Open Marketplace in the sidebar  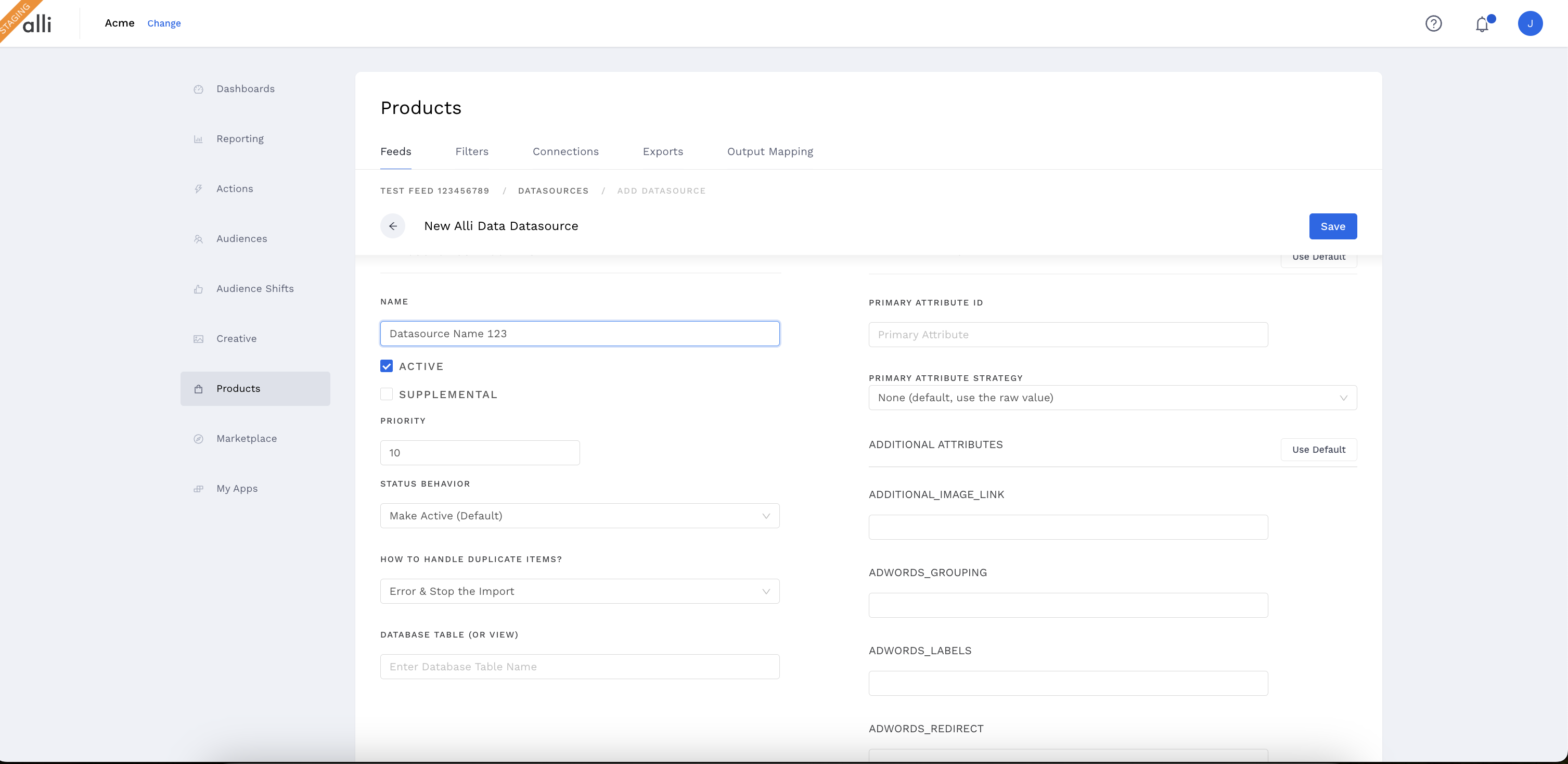(x=255, y=438)
